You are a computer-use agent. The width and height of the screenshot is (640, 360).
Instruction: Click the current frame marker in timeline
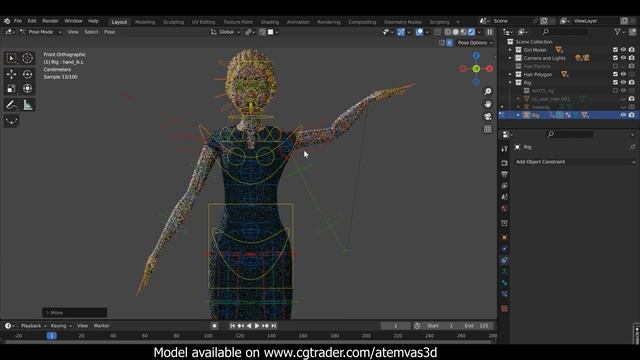point(51,336)
